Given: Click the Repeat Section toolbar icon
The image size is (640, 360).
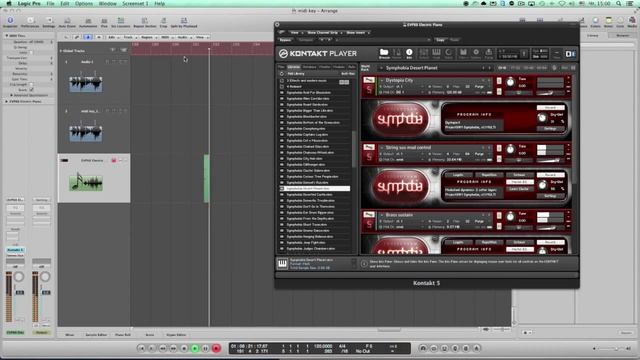Looking at the screenshot, I should (144, 21).
